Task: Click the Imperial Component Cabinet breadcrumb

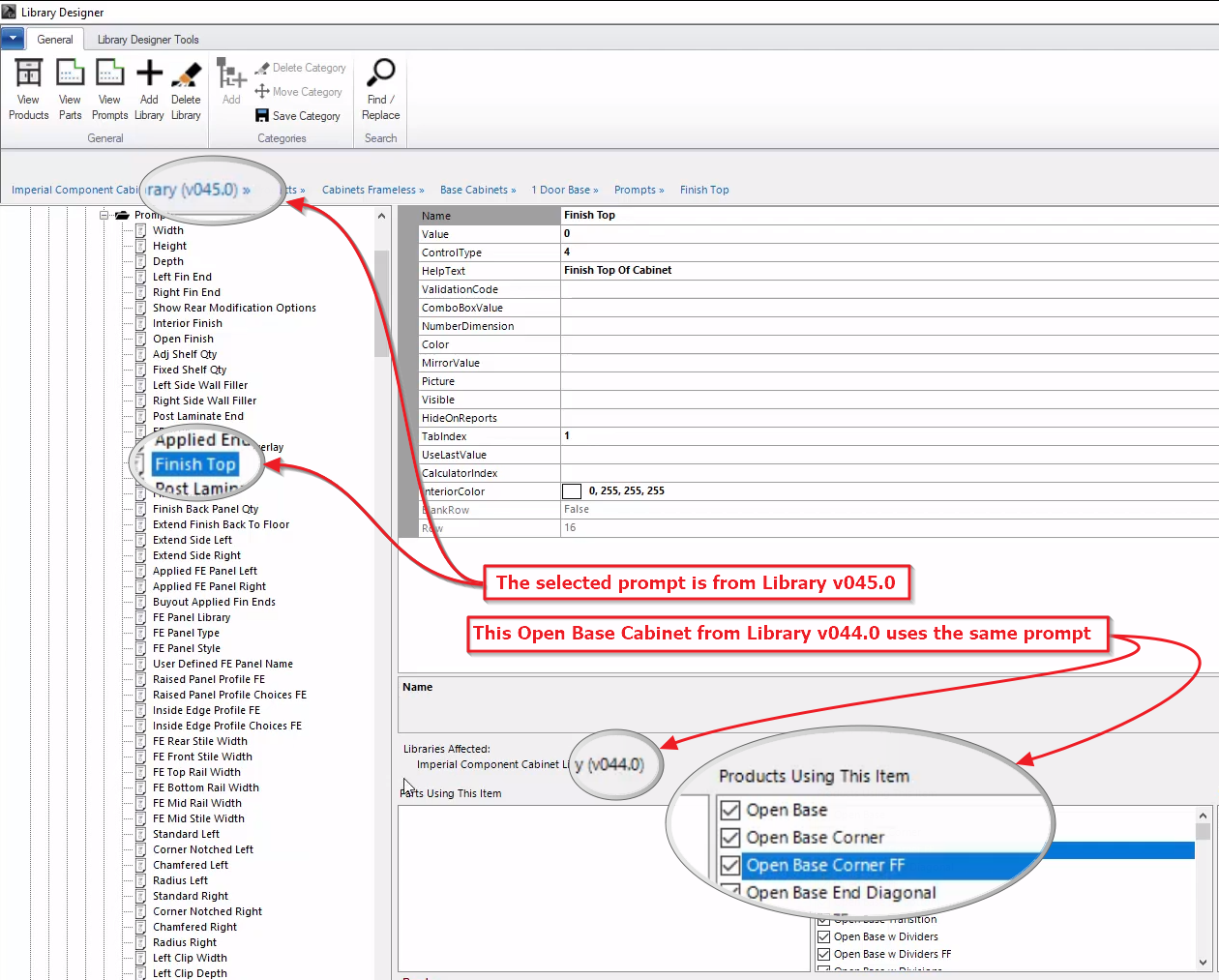Action: 75,190
